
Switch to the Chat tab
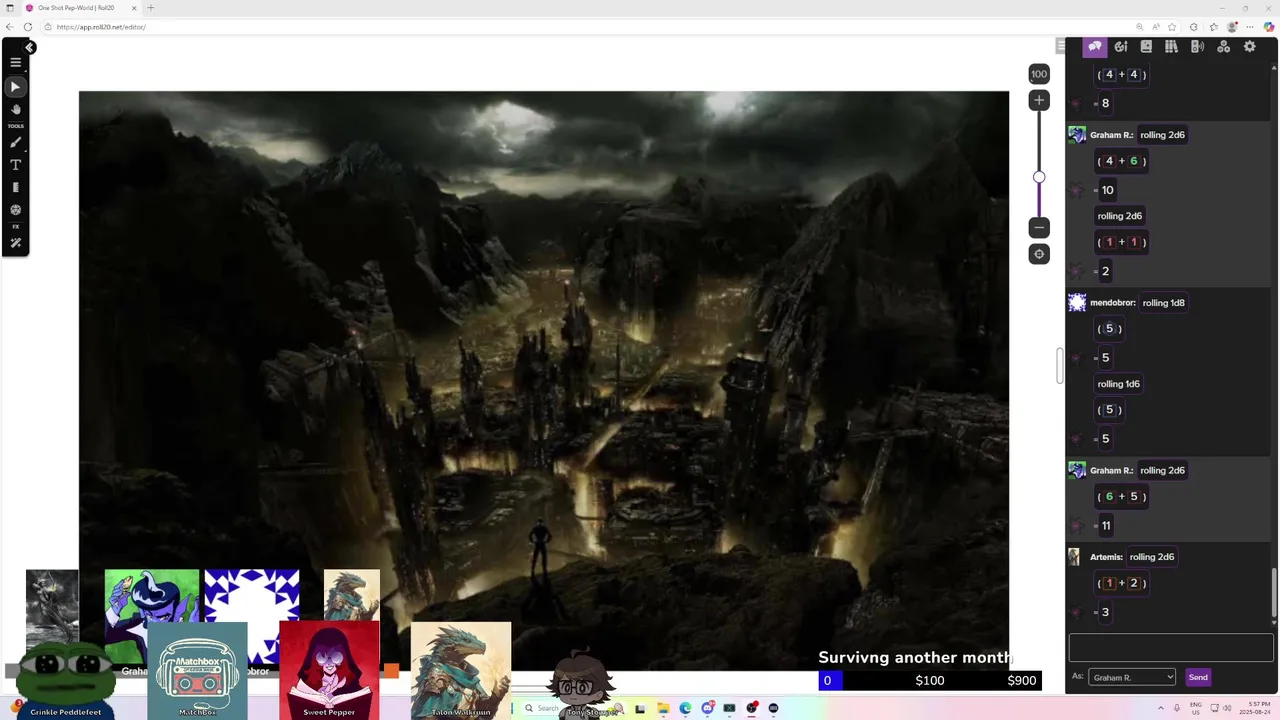1095,47
